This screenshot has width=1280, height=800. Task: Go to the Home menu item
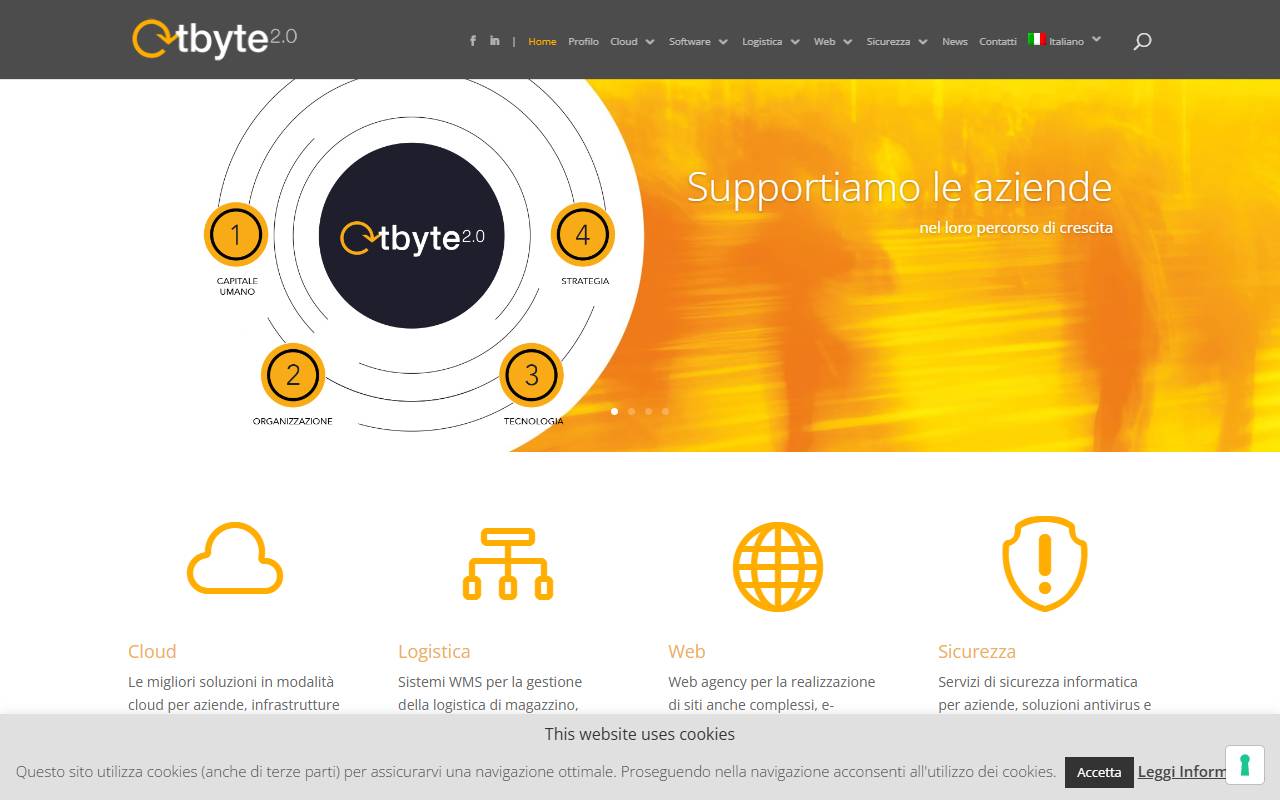tap(542, 42)
